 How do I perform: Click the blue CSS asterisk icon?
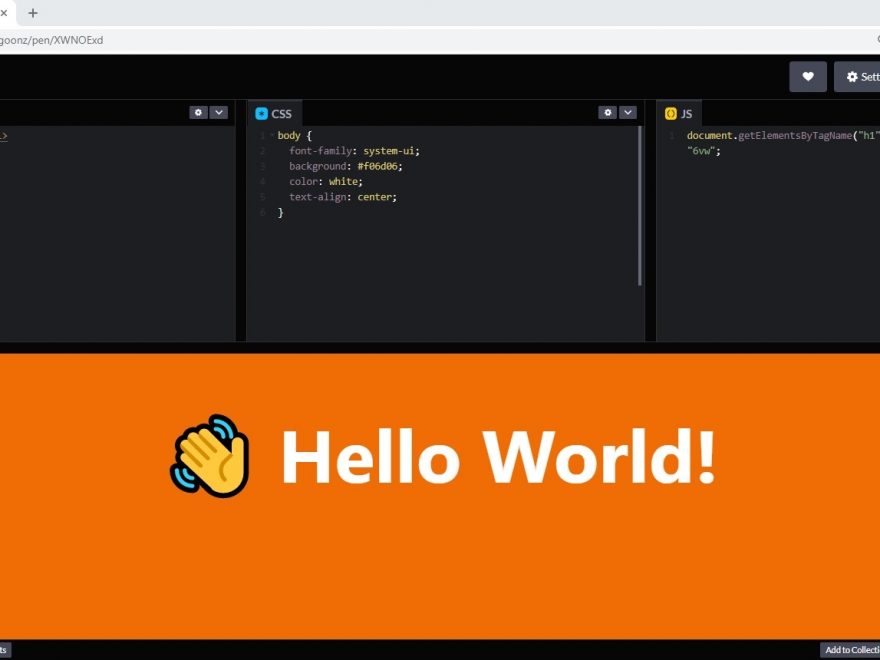pos(262,114)
